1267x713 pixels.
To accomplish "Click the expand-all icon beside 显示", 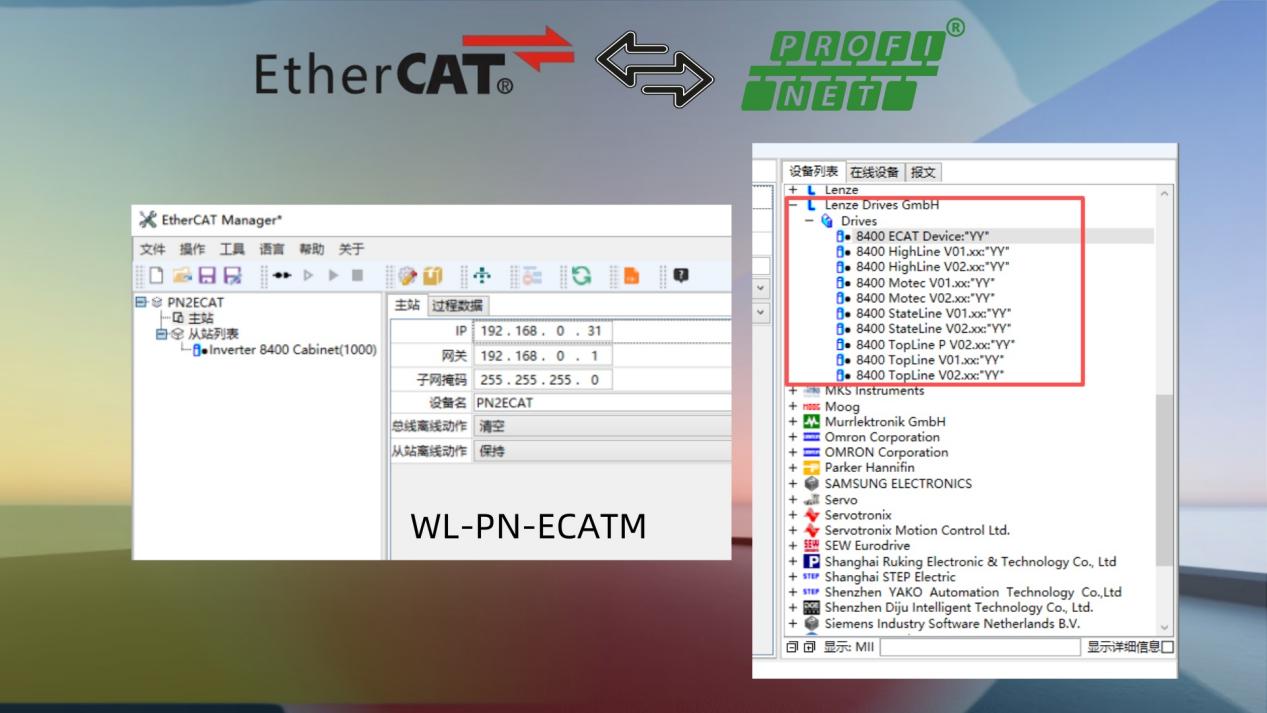I will (x=809, y=647).
